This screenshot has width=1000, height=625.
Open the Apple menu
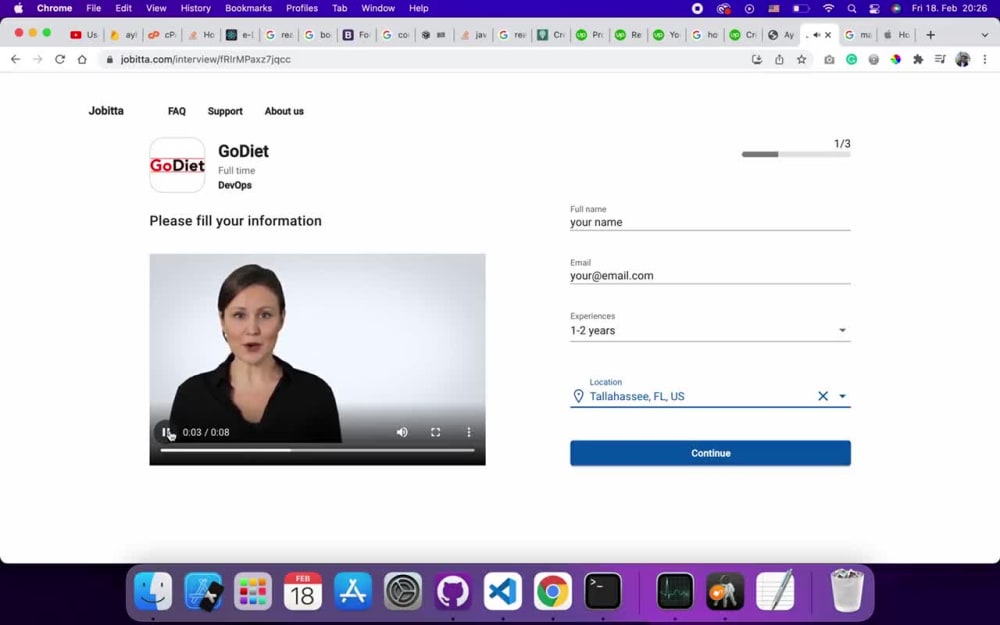pos(18,8)
